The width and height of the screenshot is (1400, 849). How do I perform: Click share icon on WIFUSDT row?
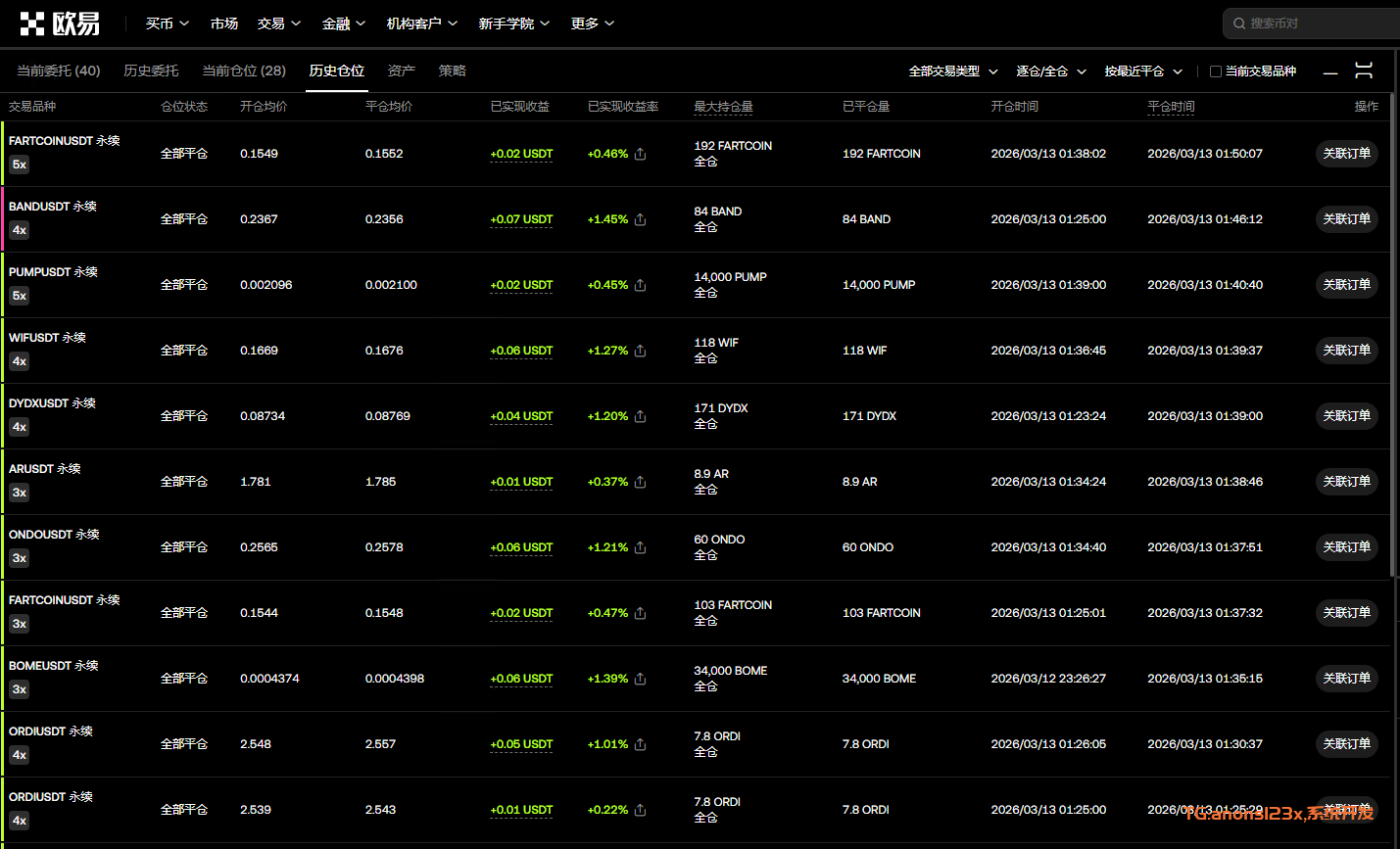(640, 351)
